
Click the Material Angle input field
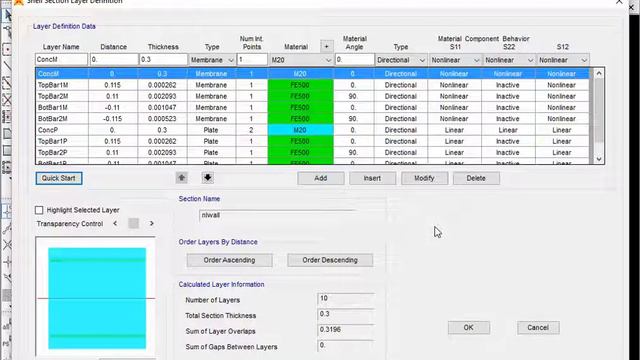[354, 60]
